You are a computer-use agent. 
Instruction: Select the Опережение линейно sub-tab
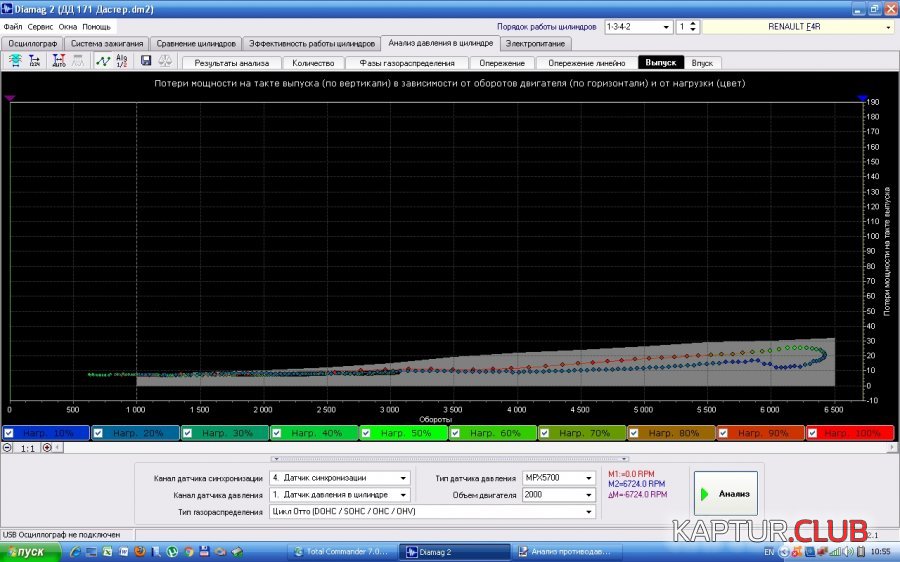tap(587, 63)
